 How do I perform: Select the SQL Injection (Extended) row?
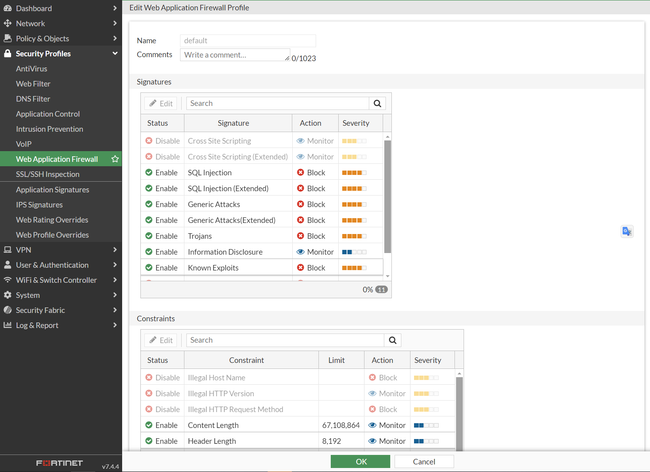click(x=262, y=189)
